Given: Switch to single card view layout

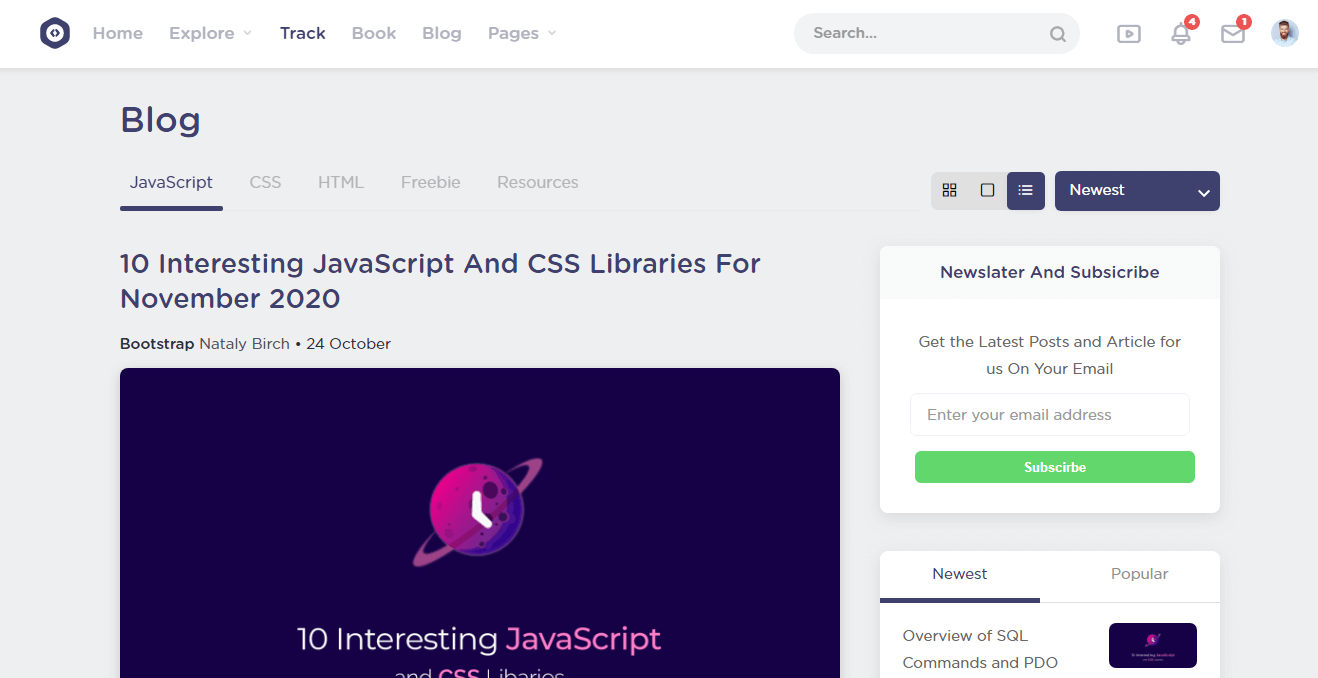Looking at the screenshot, I should [987, 190].
